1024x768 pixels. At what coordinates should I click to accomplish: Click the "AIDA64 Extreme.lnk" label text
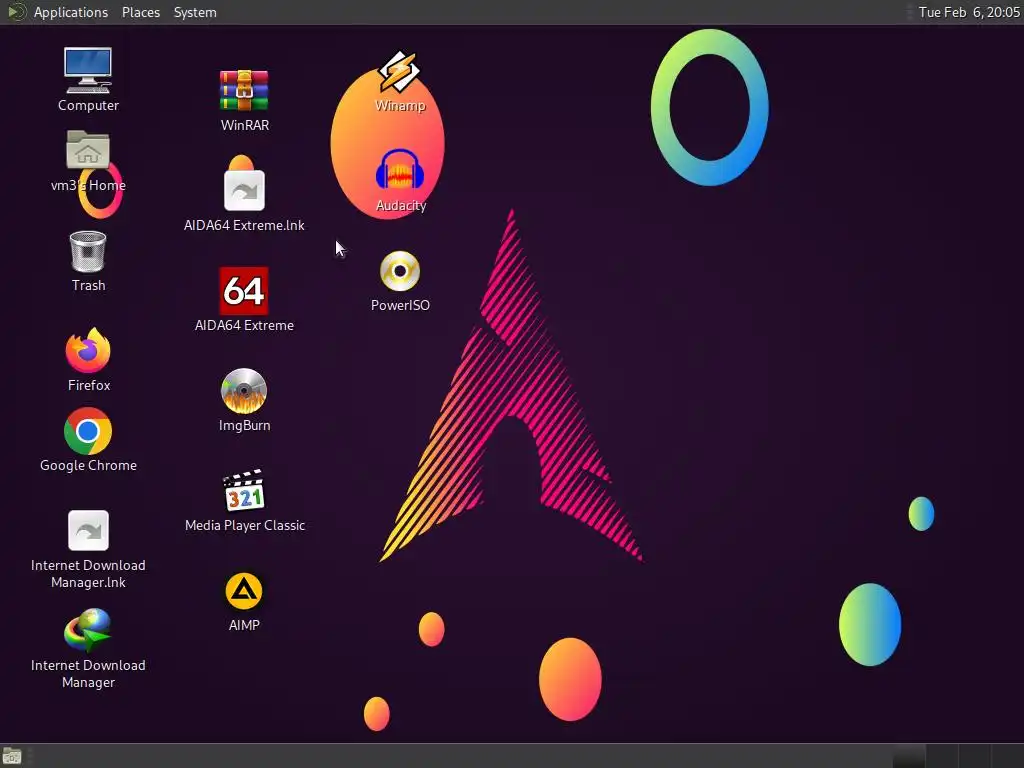coord(244,225)
